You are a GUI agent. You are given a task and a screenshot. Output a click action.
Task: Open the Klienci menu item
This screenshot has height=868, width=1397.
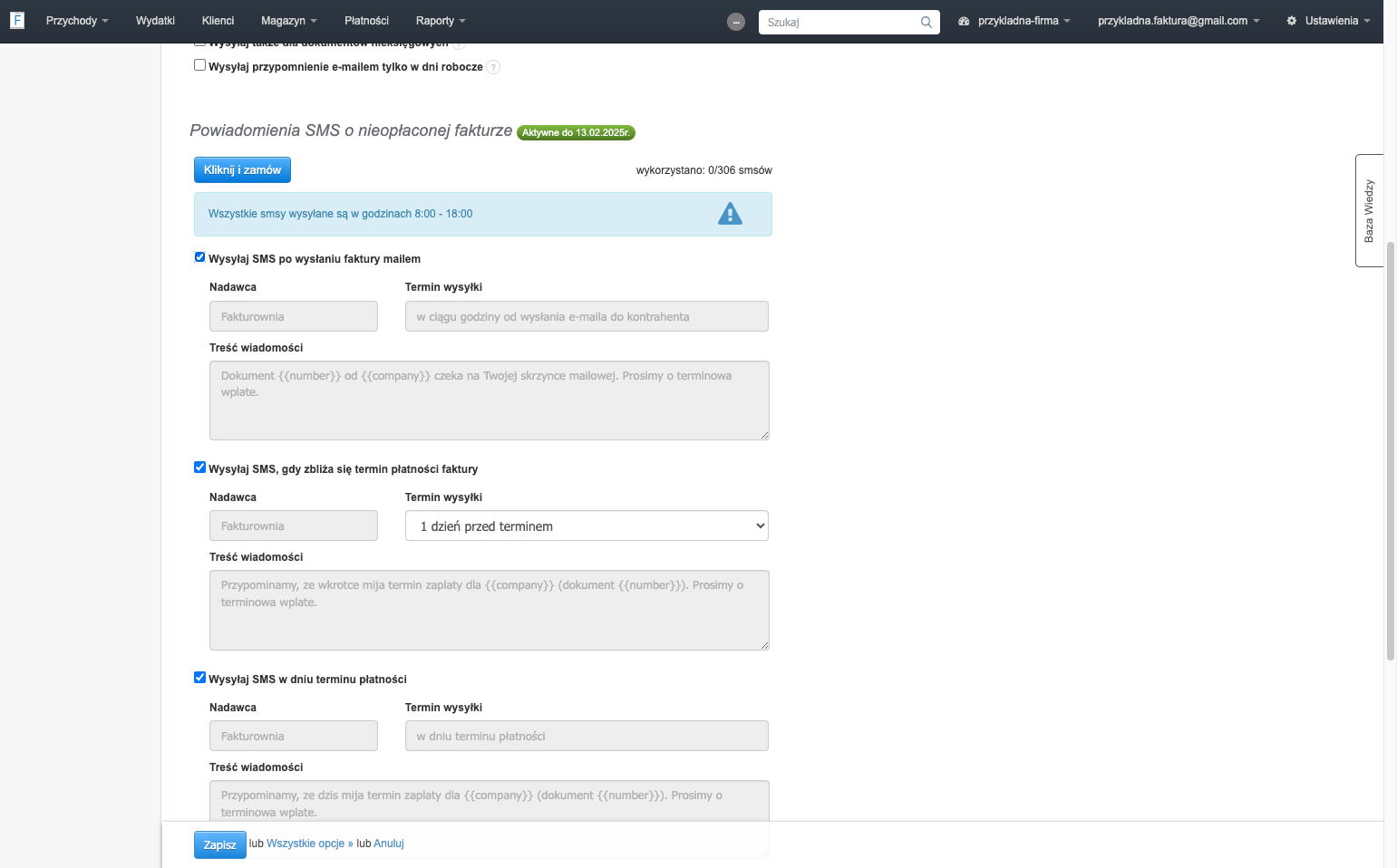(x=218, y=21)
